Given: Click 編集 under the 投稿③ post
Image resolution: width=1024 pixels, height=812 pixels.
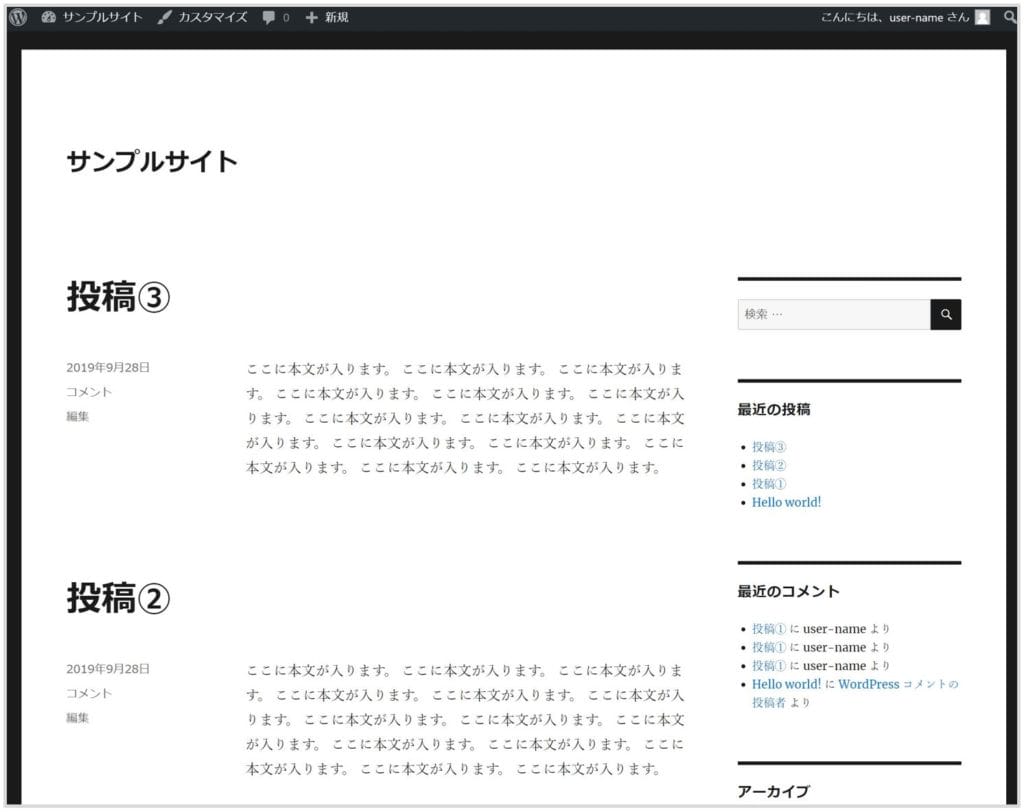Looking at the screenshot, I should click(77, 416).
